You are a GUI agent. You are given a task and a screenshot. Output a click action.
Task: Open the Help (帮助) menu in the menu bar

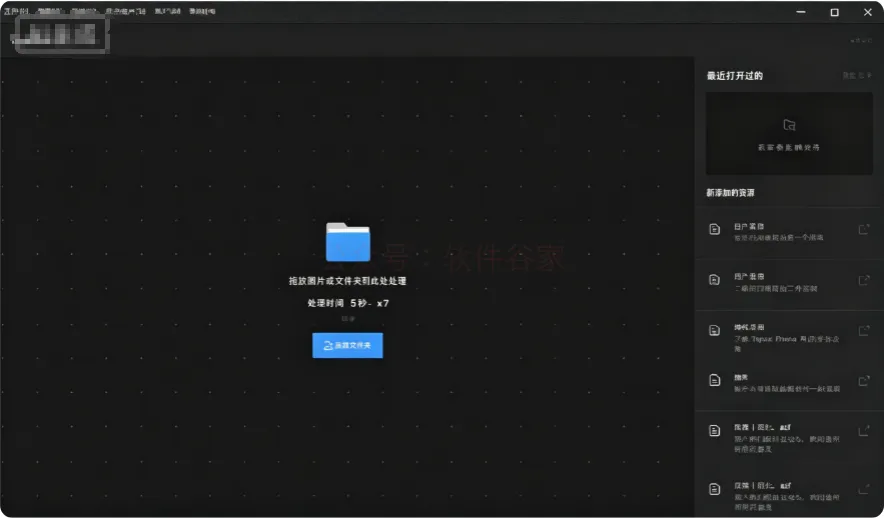point(202,11)
